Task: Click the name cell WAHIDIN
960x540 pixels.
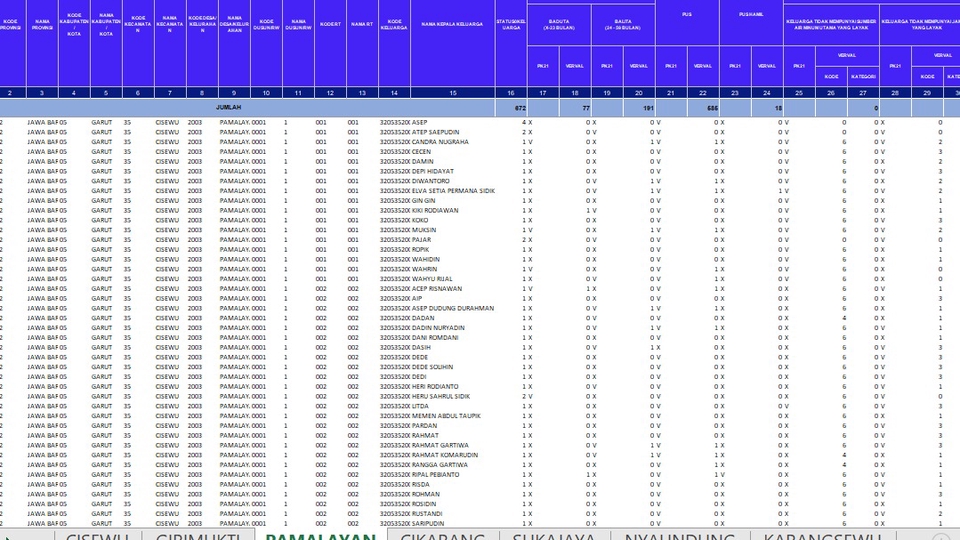Action: 426,260
